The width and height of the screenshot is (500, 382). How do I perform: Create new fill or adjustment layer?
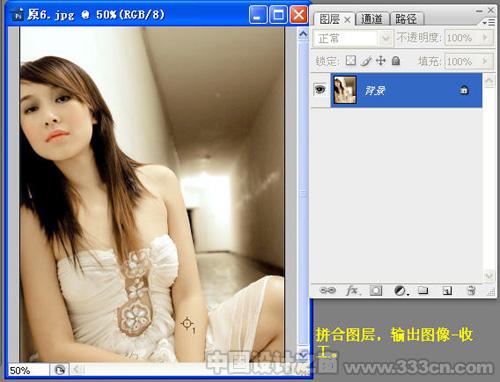coord(400,291)
